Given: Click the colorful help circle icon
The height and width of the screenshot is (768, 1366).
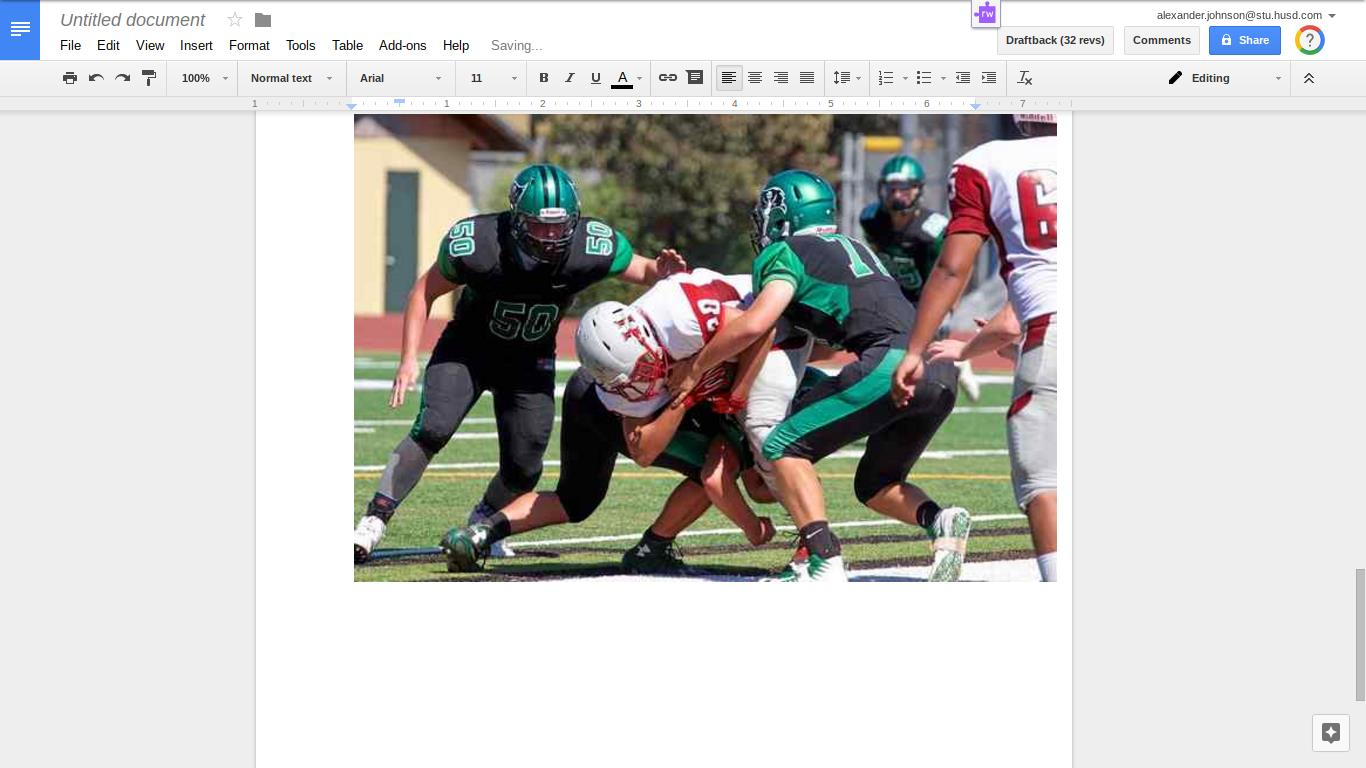Looking at the screenshot, I should tap(1310, 40).
